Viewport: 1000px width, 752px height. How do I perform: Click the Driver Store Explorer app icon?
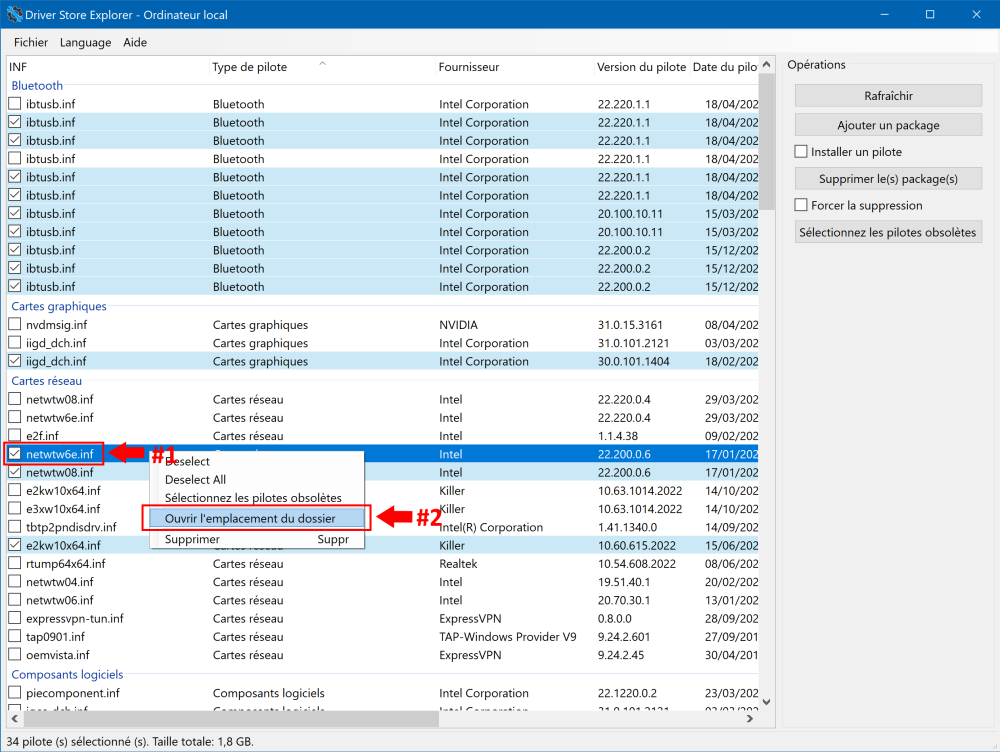(x=14, y=14)
